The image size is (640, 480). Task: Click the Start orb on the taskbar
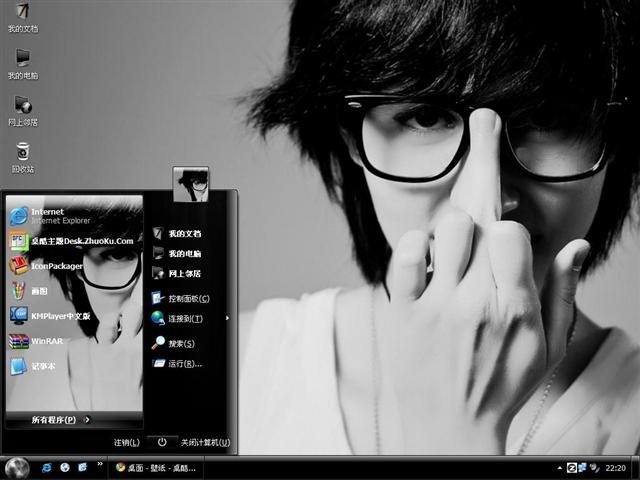[17, 468]
